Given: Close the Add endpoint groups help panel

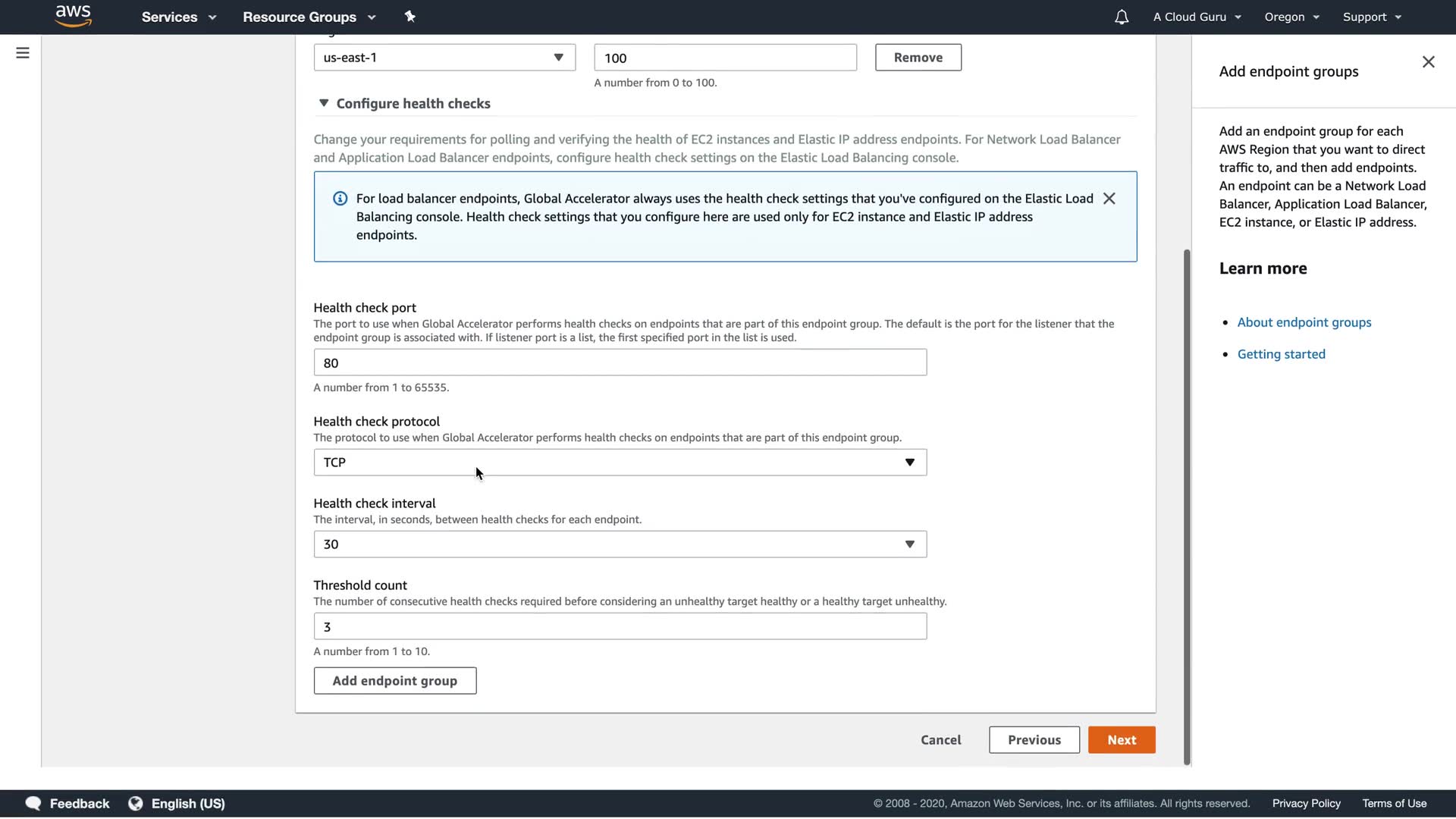Looking at the screenshot, I should tap(1428, 62).
